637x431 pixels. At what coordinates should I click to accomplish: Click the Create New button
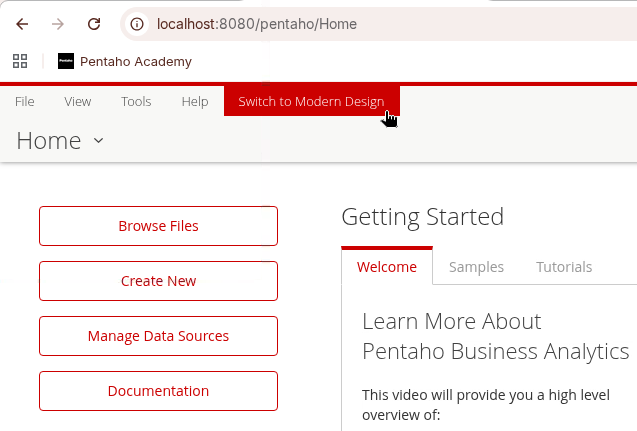(x=158, y=281)
